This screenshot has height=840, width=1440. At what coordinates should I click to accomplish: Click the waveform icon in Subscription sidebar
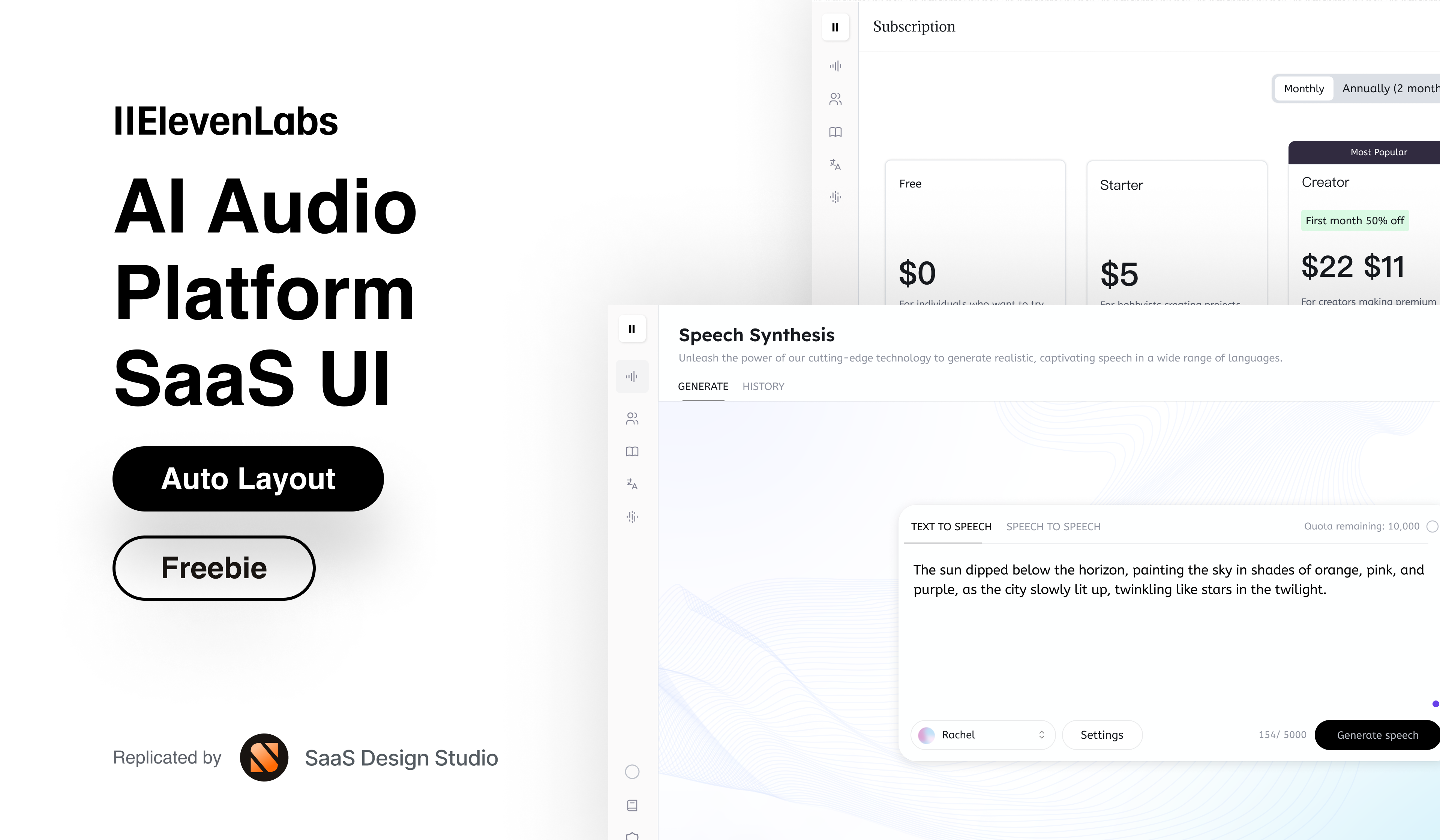click(x=835, y=66)
